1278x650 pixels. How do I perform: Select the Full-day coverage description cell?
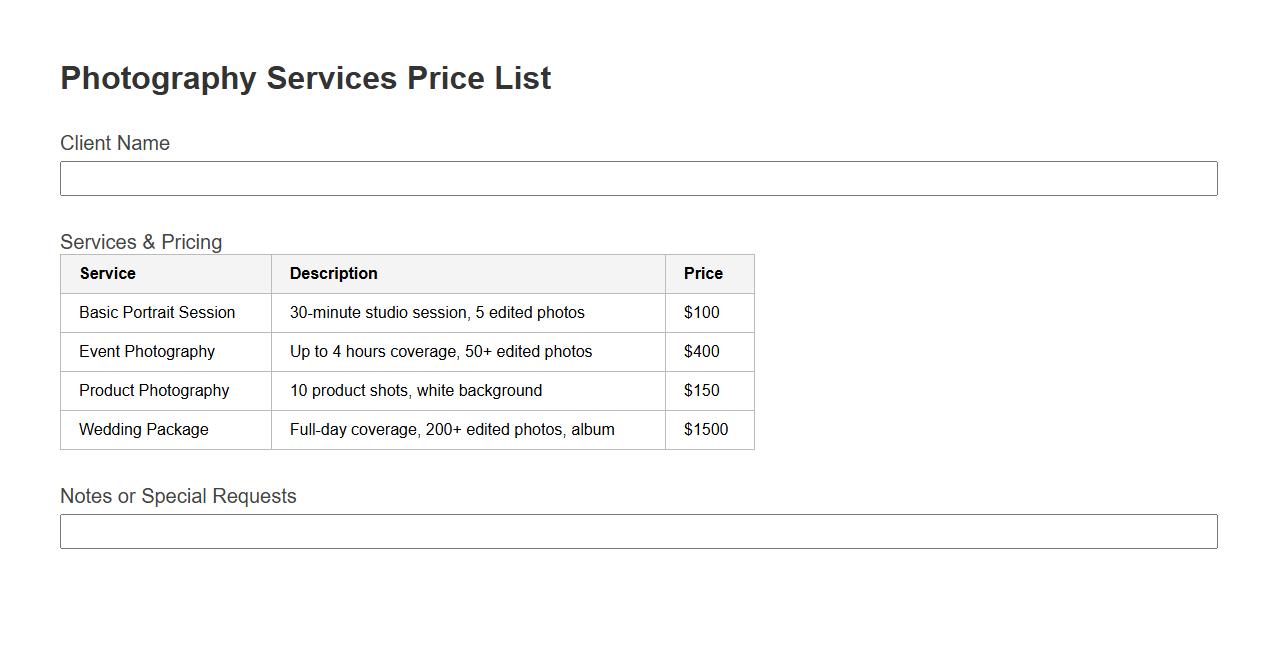tap(452, 430)
